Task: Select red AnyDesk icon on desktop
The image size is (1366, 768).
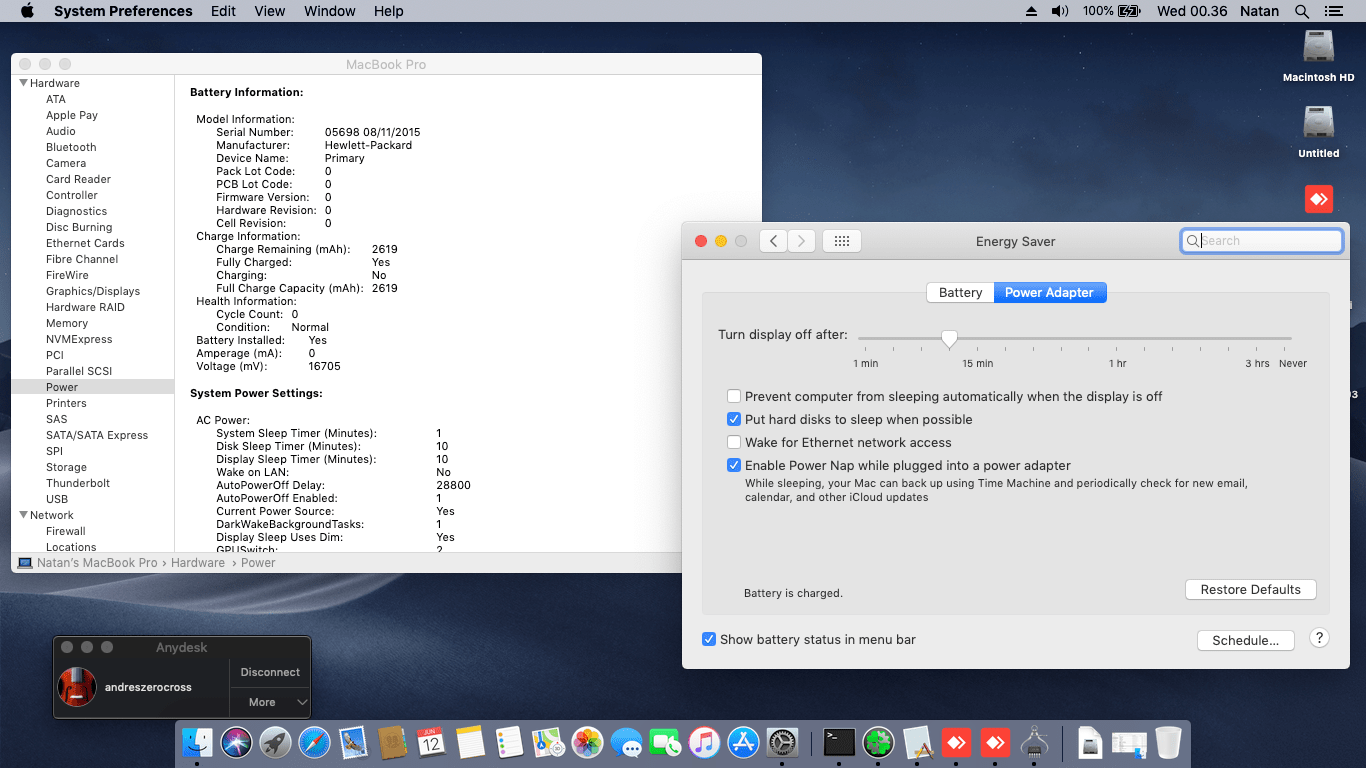Action: pyautogui.click(x=1319, y=199)
